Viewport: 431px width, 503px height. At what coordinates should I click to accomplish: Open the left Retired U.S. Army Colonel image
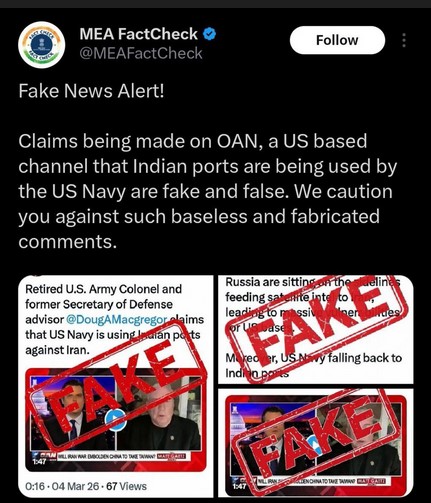click(x=116, y=386)
